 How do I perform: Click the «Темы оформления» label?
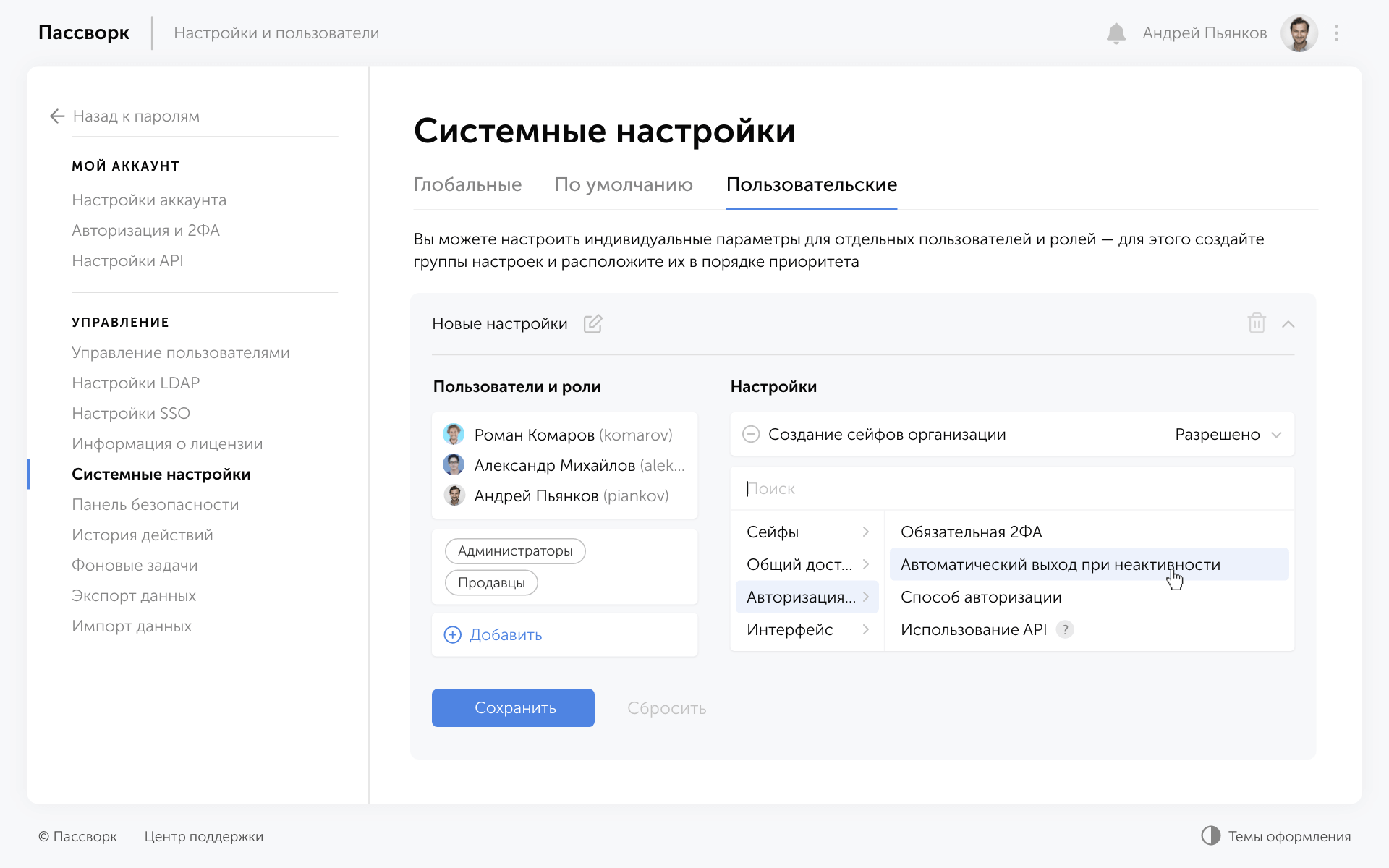[x=1289, y=836]
